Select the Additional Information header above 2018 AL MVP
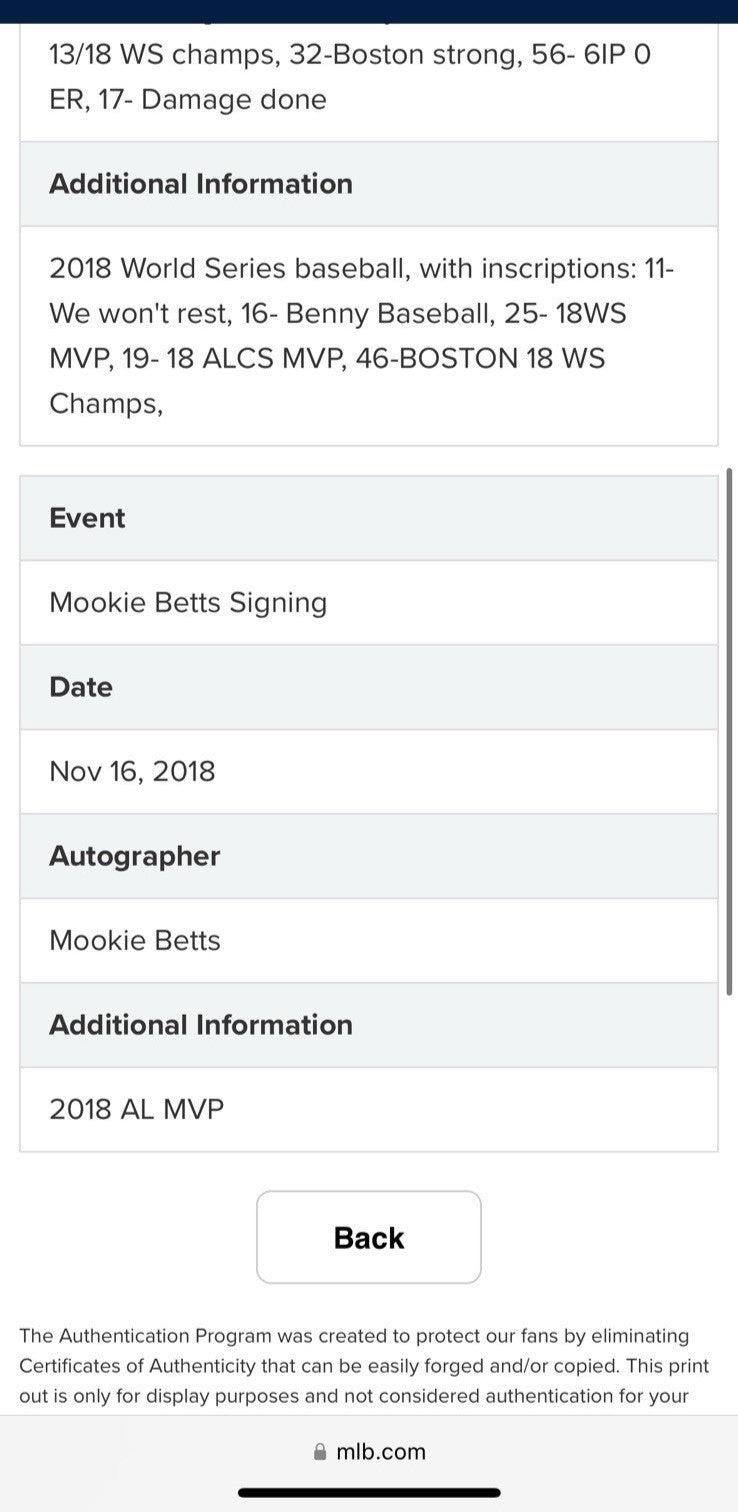Viewport: 738px width, 1512px height. point(368,1025)
